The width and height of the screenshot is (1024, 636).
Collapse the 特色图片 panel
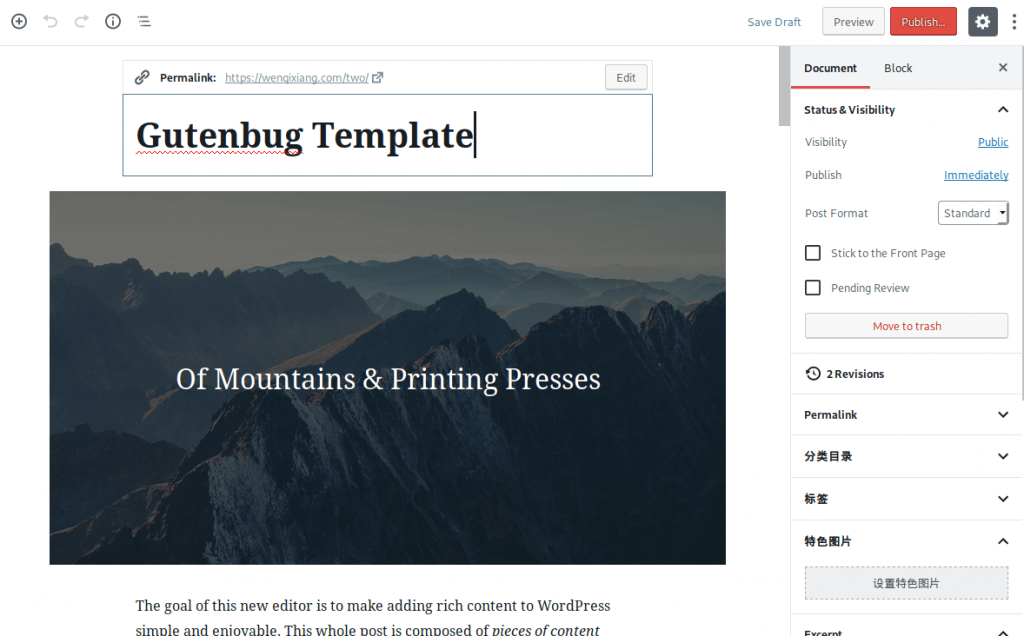click(906, 541)
